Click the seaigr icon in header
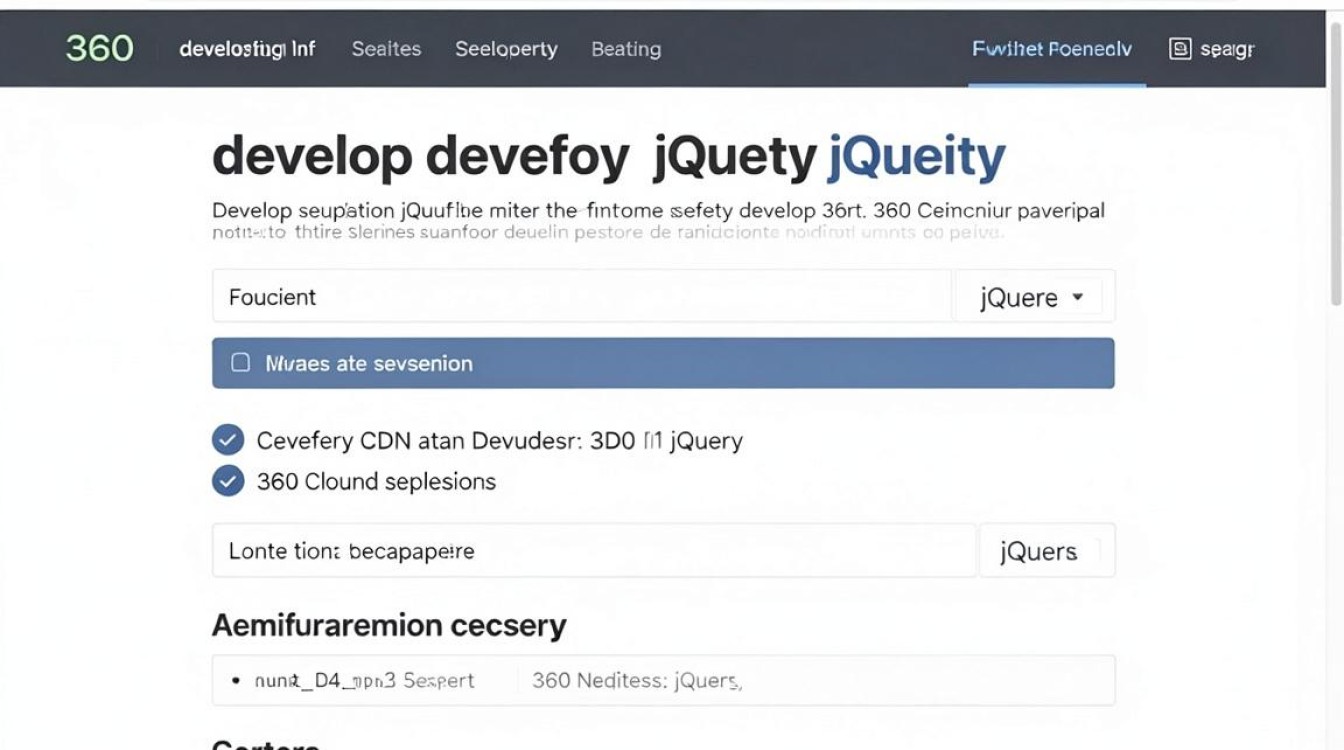Image resolution: width=1344 pixels, height=750 pixels. (x=1180, y=48)
